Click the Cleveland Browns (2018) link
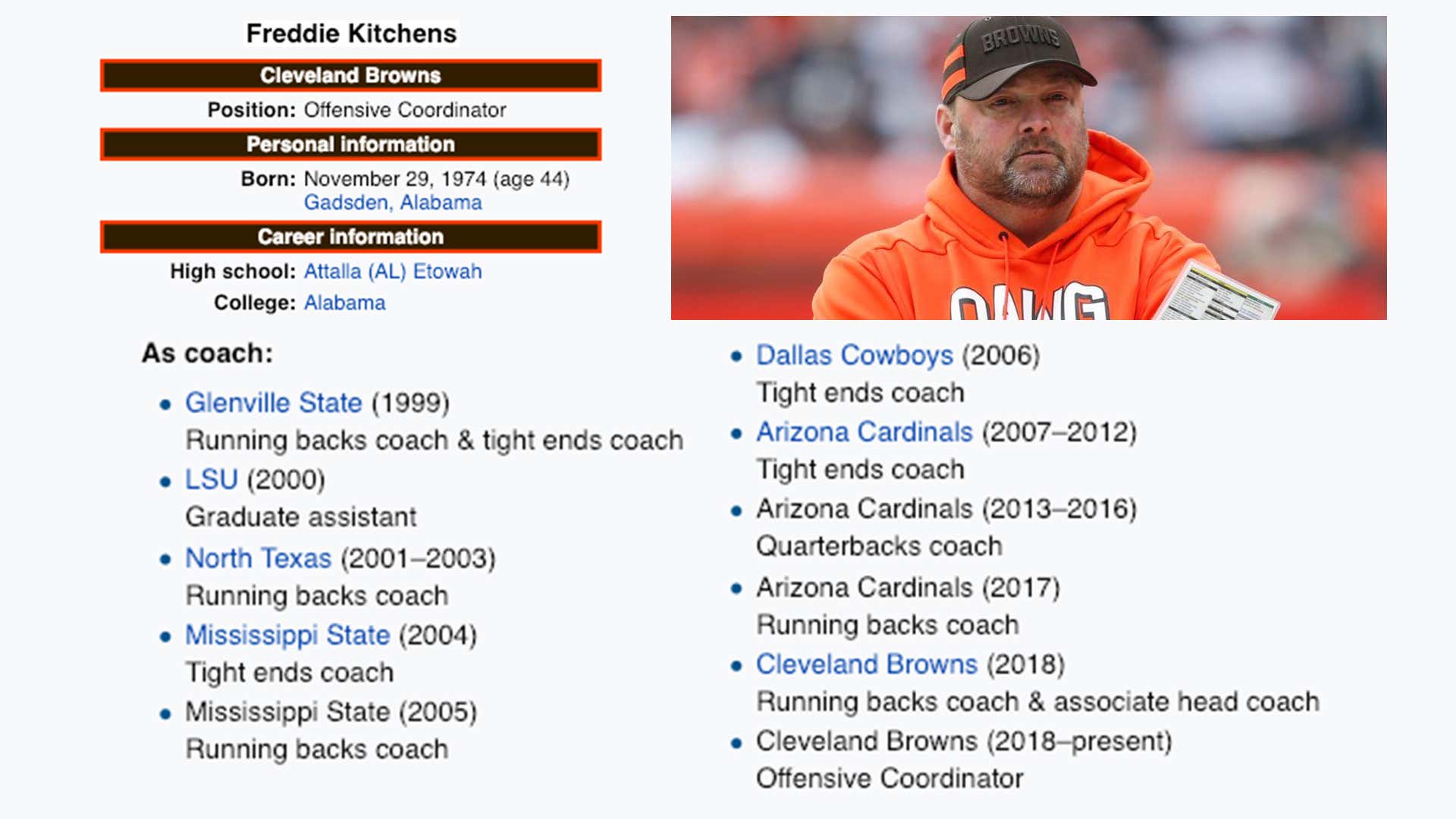1456x819 pixels. pyautogui.click(x=867, y=664)
